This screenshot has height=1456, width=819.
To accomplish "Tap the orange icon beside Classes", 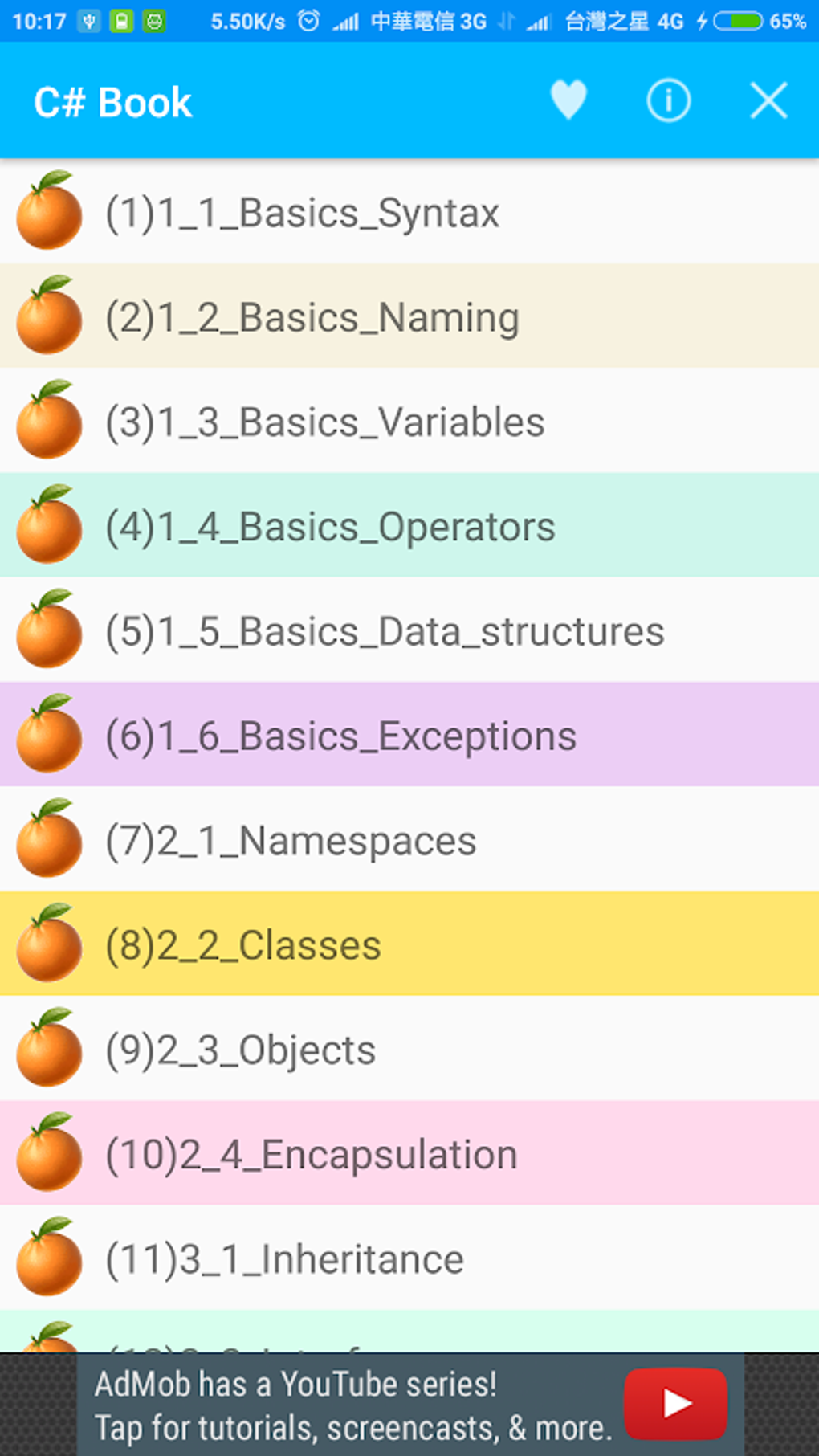I will (50, 944).
